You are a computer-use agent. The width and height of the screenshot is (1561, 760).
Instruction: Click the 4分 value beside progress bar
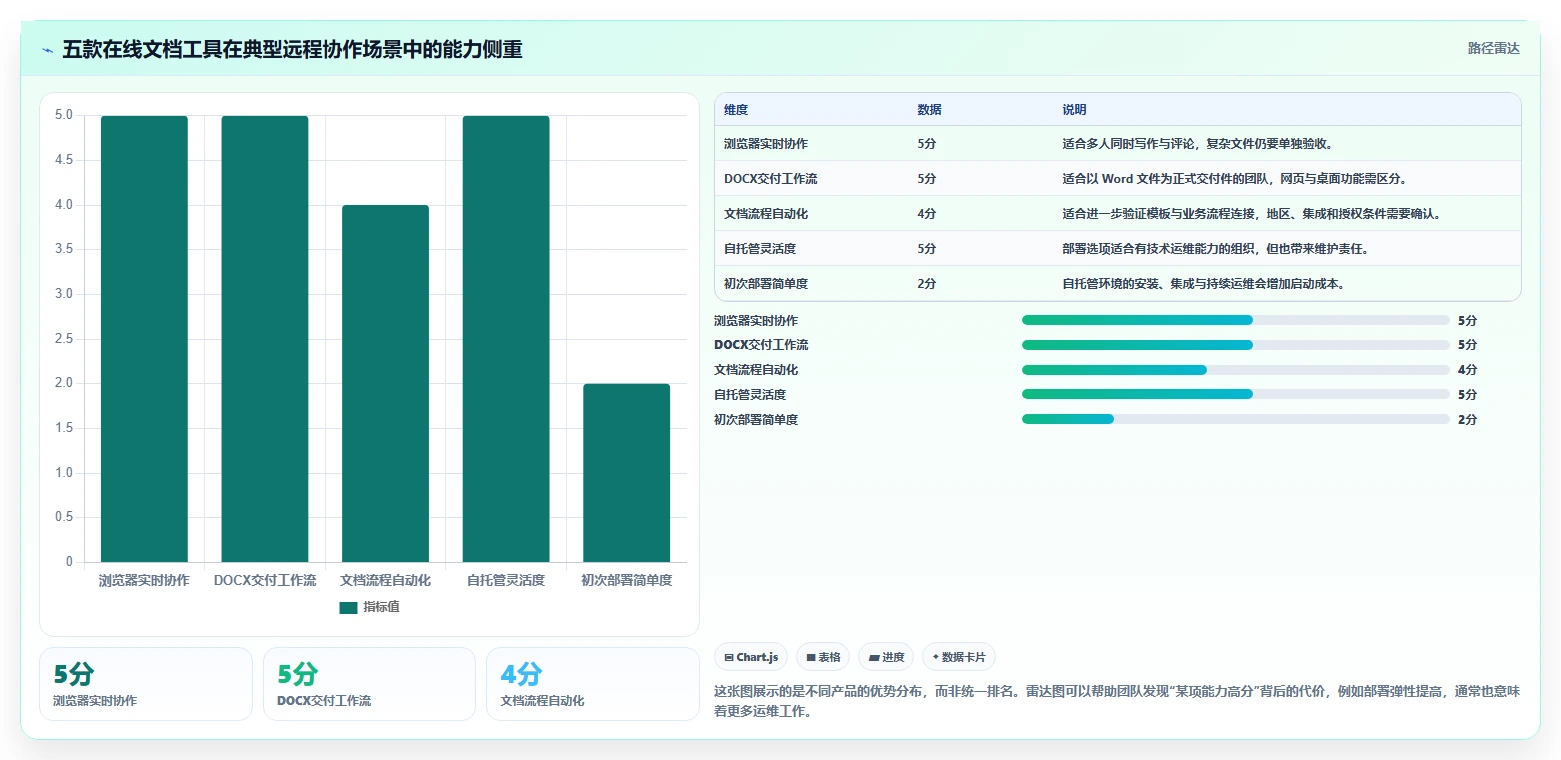point(1467,370)
